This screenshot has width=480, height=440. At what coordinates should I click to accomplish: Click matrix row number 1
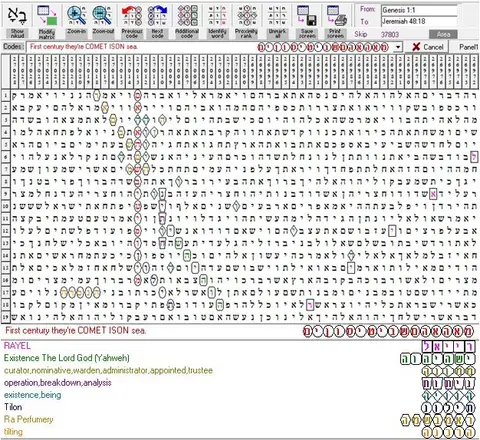click(5, 96)
